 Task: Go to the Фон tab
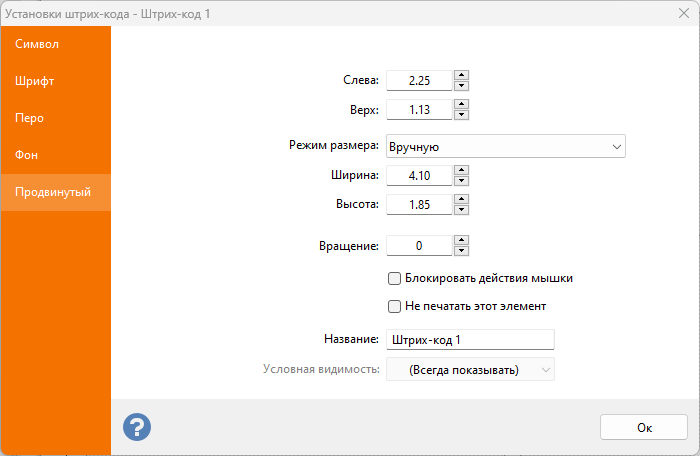point(27,155)
